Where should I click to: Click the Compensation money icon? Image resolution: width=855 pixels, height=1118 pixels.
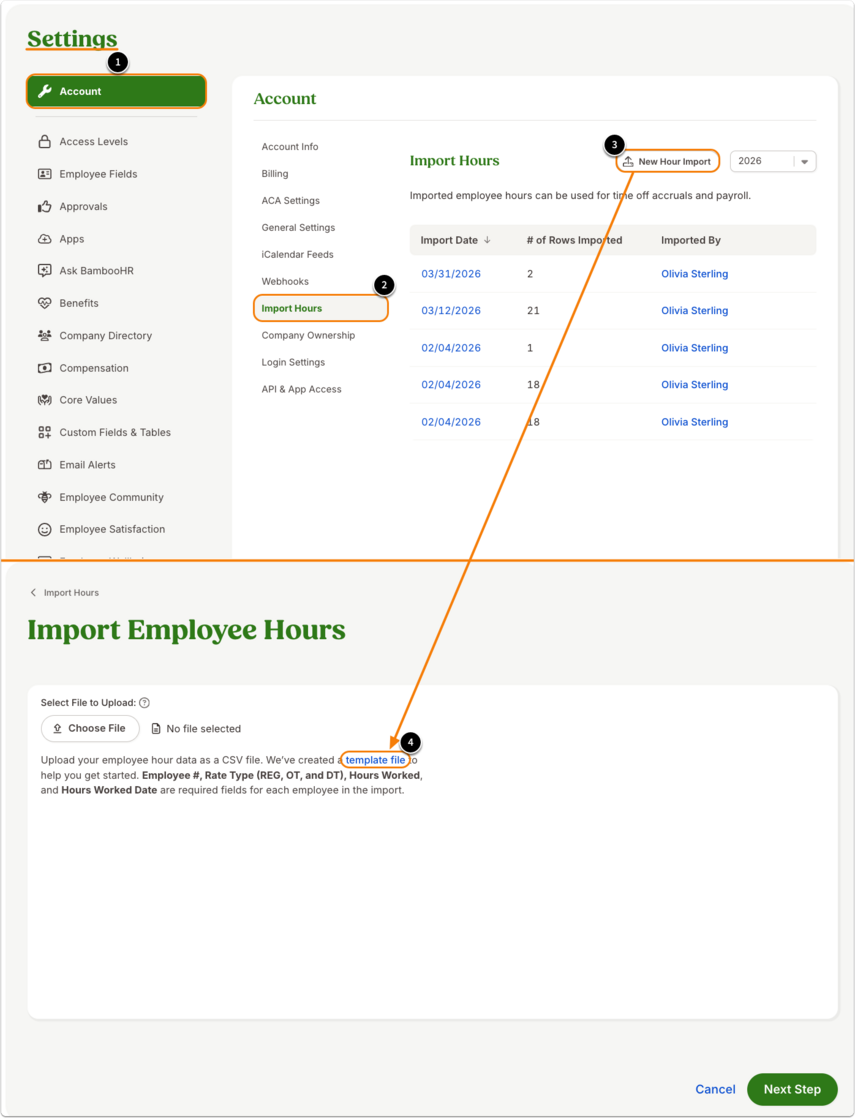[44, 368]
